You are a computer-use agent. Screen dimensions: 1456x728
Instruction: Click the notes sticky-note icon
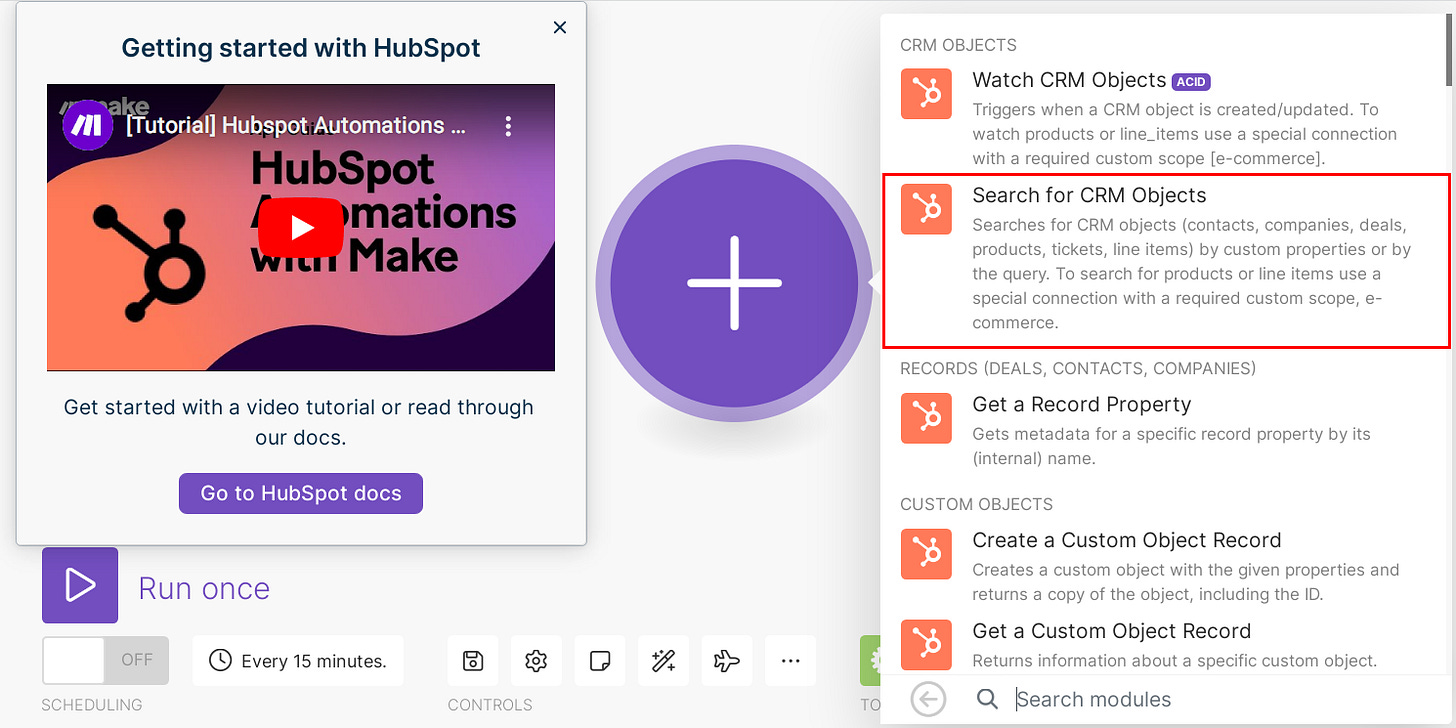600,661
